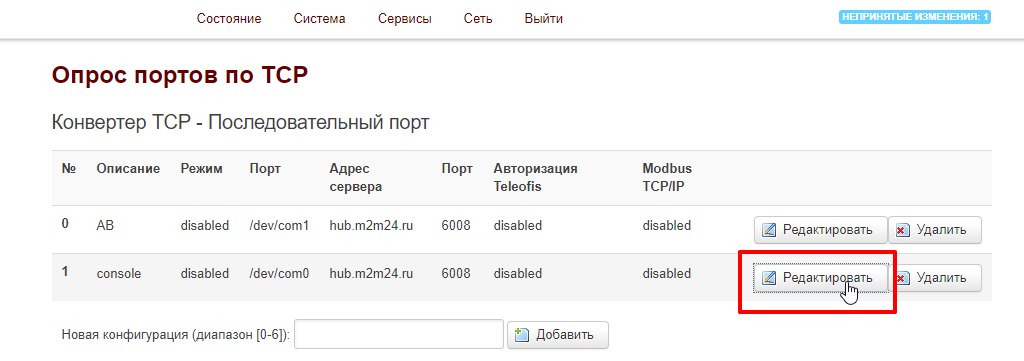Open the Сервисы menu

pyautogui.click(x=405, y=19)
